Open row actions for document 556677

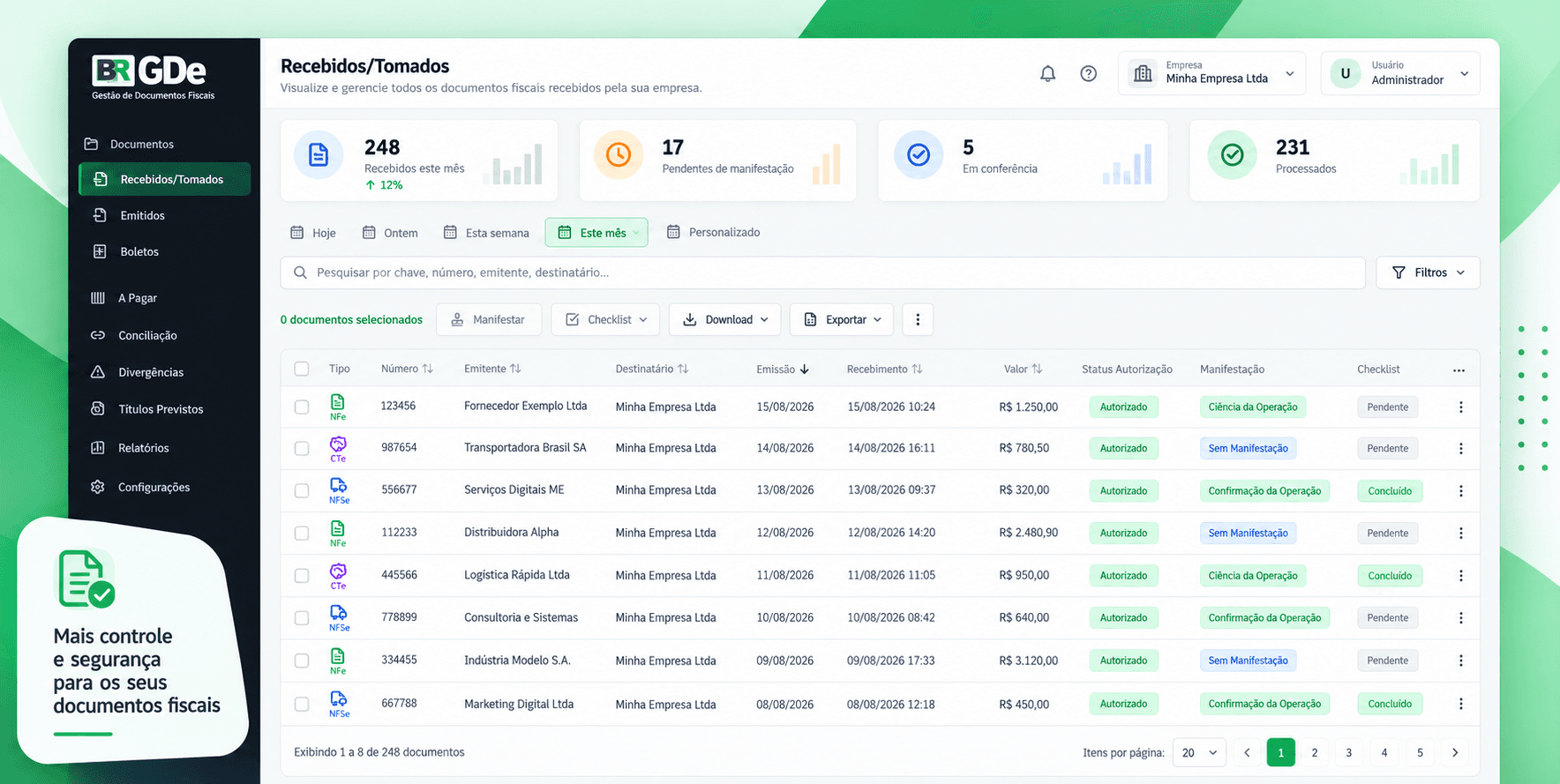1461,491
